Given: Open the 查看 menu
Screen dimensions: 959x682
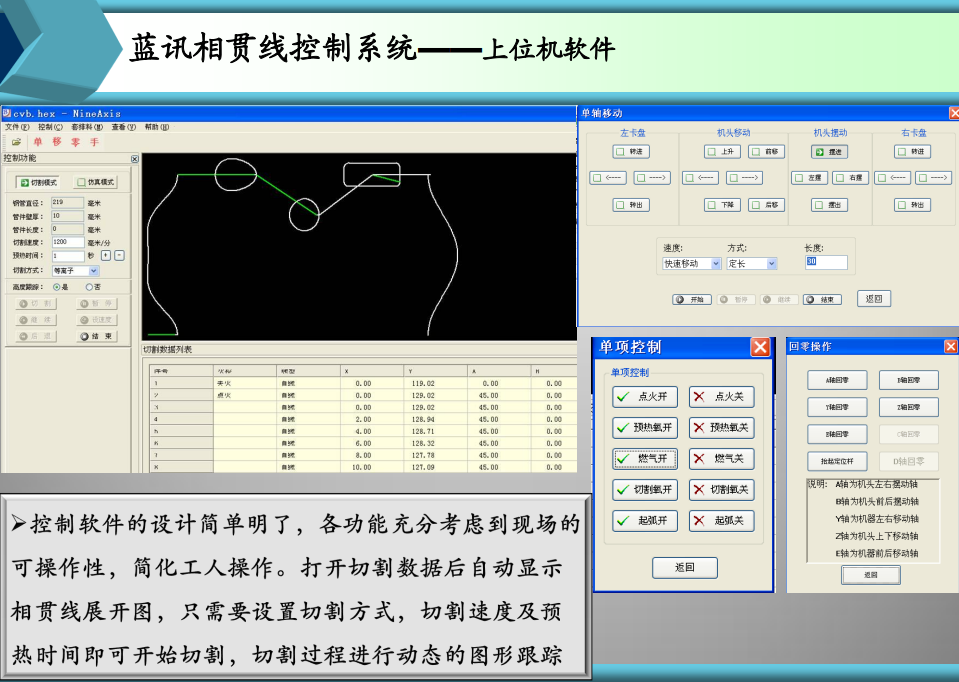Looking at the screenshot, I should tap(124, 127).
